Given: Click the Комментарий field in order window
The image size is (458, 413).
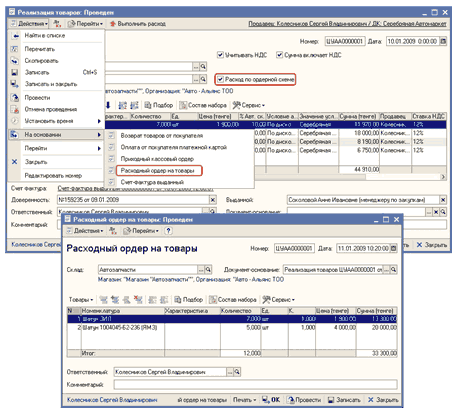Looking at the screenshot, I should pyautogui.click(x=255, y=384).
